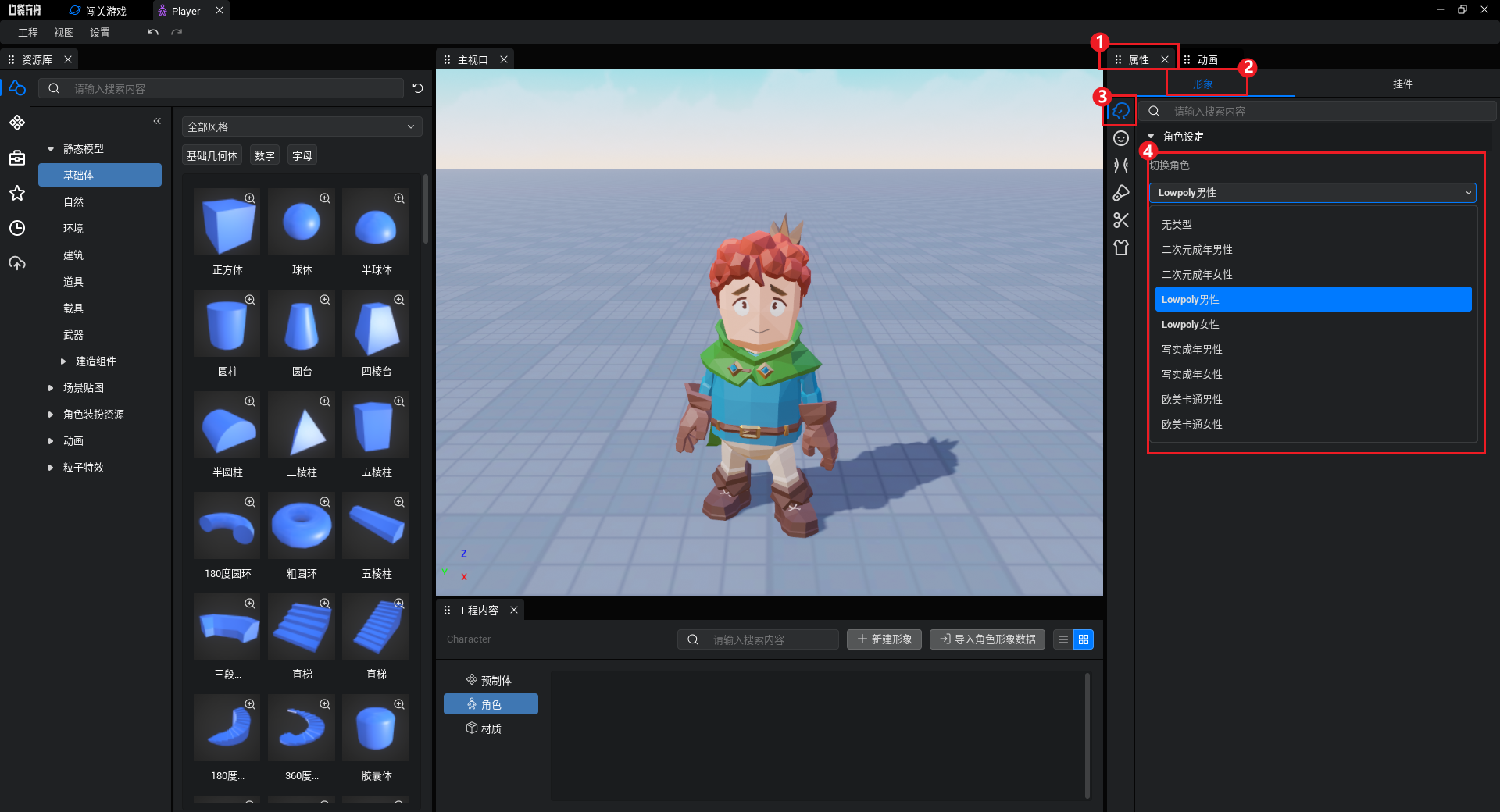Click the undo arrow

coord(153,32)
